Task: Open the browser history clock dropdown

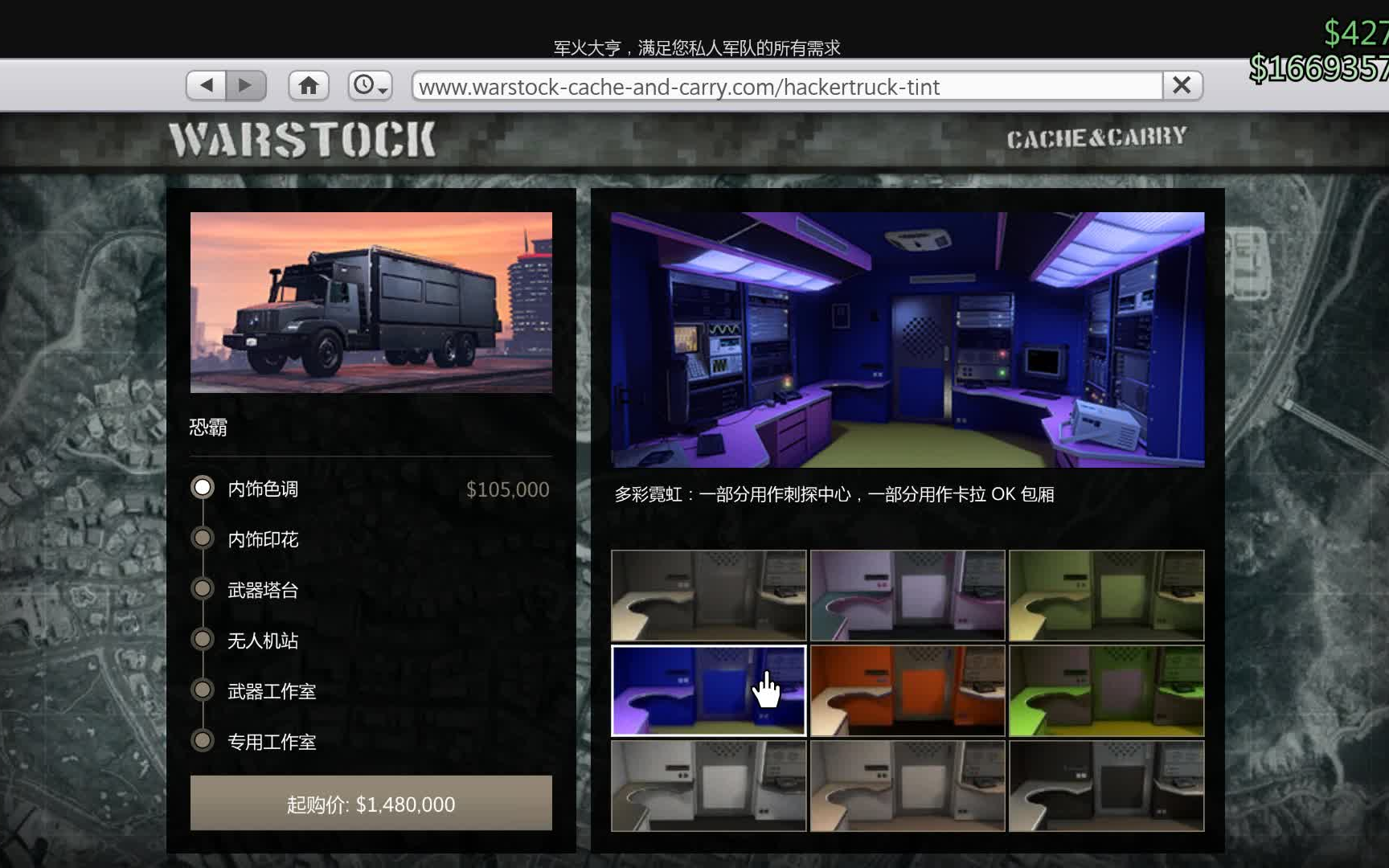Action: (x=370, y=85)
